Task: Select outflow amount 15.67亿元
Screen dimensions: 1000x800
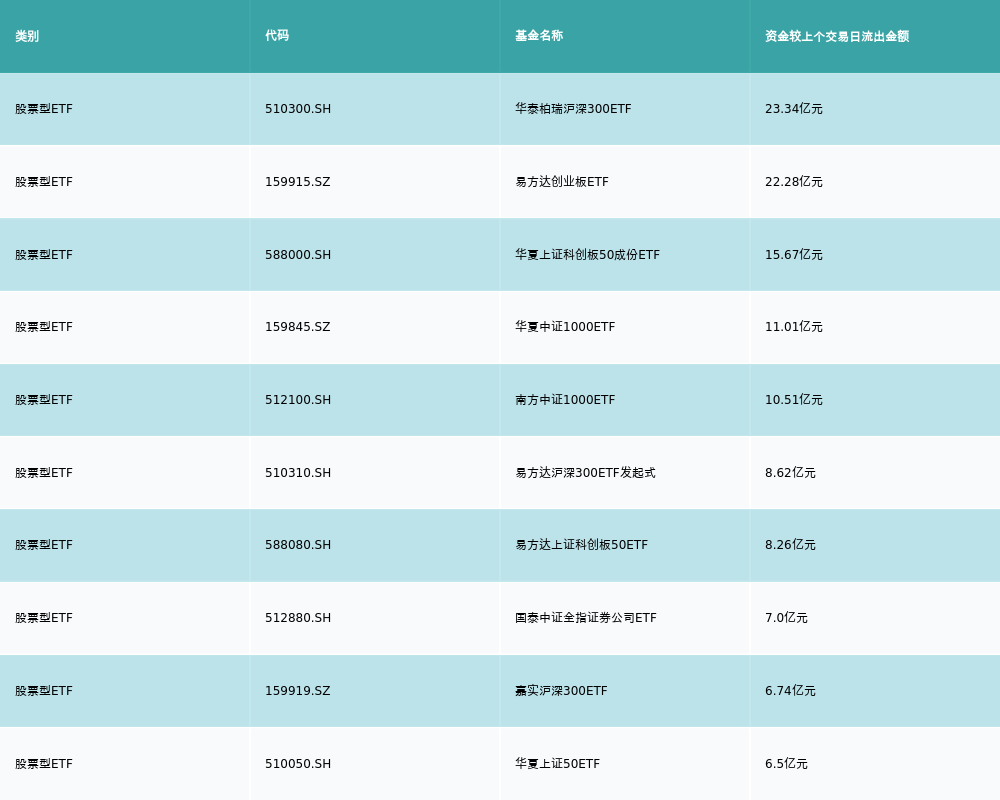Action: click(x=794, y=255)
